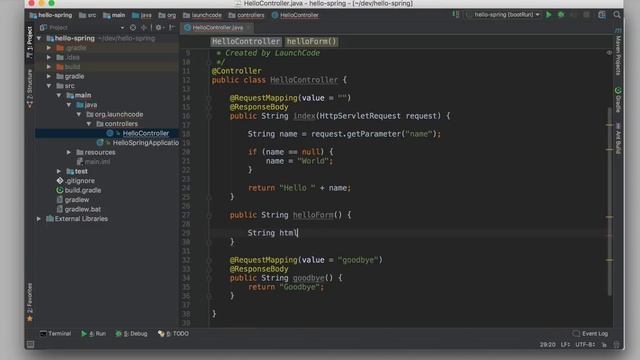Change the LF line separator

pos(565,344)
